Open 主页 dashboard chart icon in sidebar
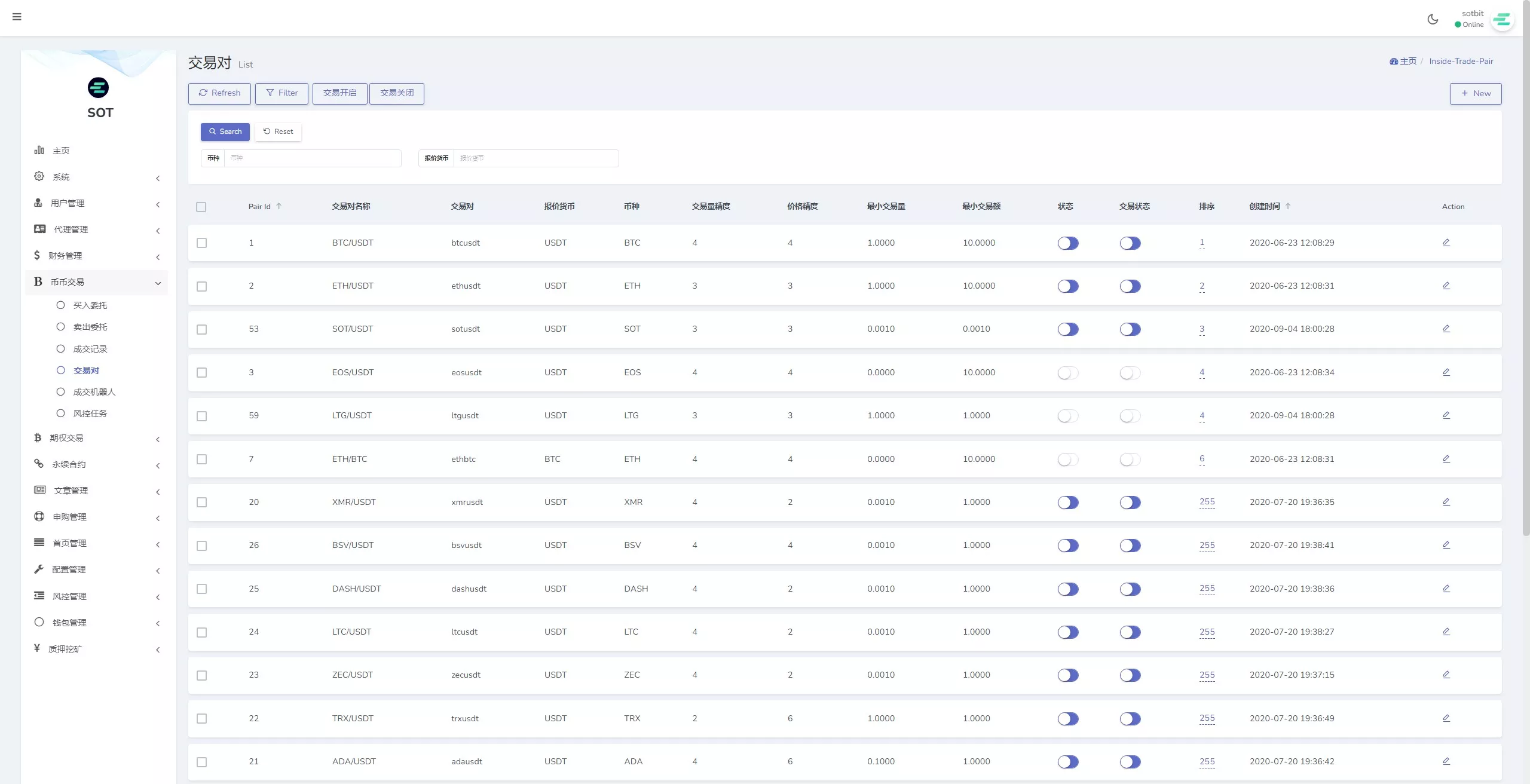Screen dimensions: 1530x784 pyautogui.click(x=39, y=150)
